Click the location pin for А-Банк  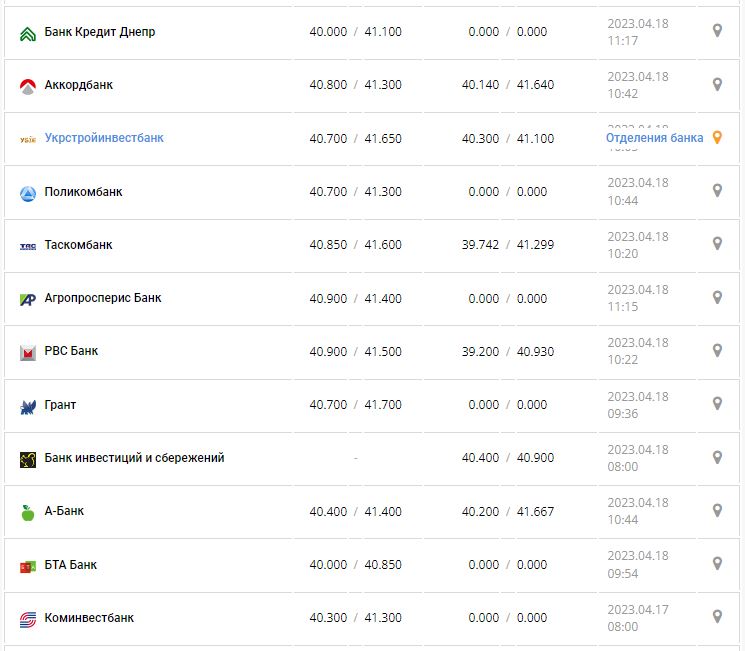(716, 510)
